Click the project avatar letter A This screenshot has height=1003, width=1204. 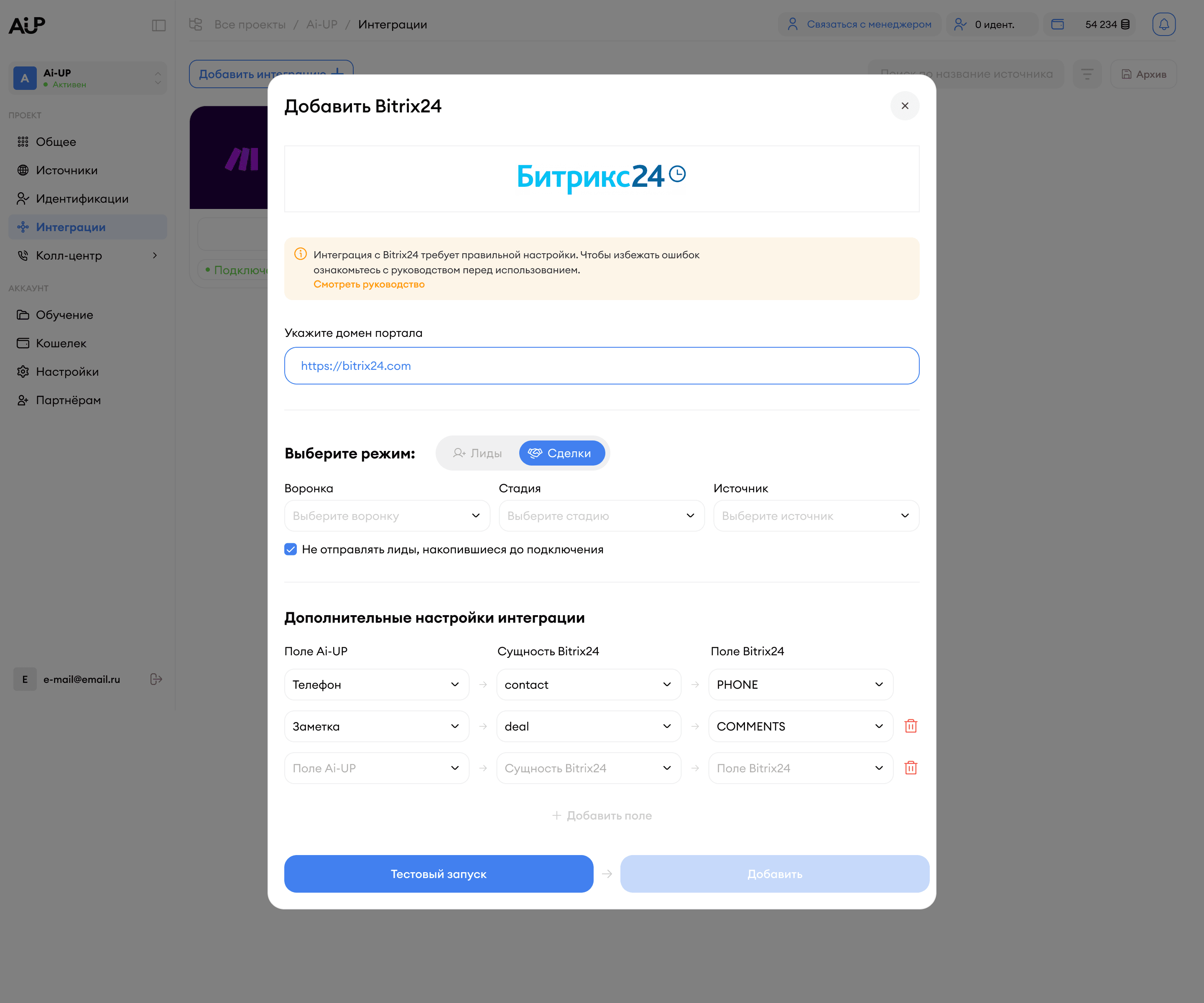25,78
